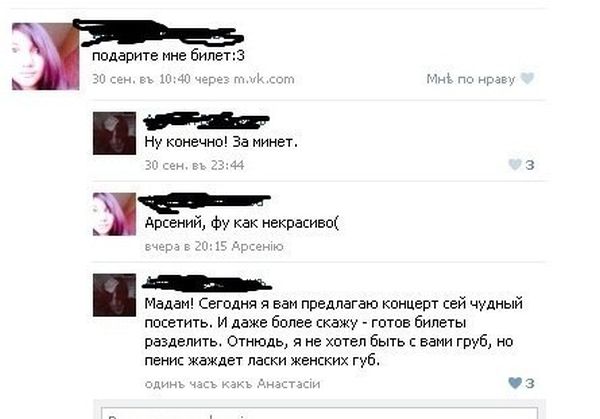
Task: Open the large purple-haired avatar of the post author
Action: 46,56
